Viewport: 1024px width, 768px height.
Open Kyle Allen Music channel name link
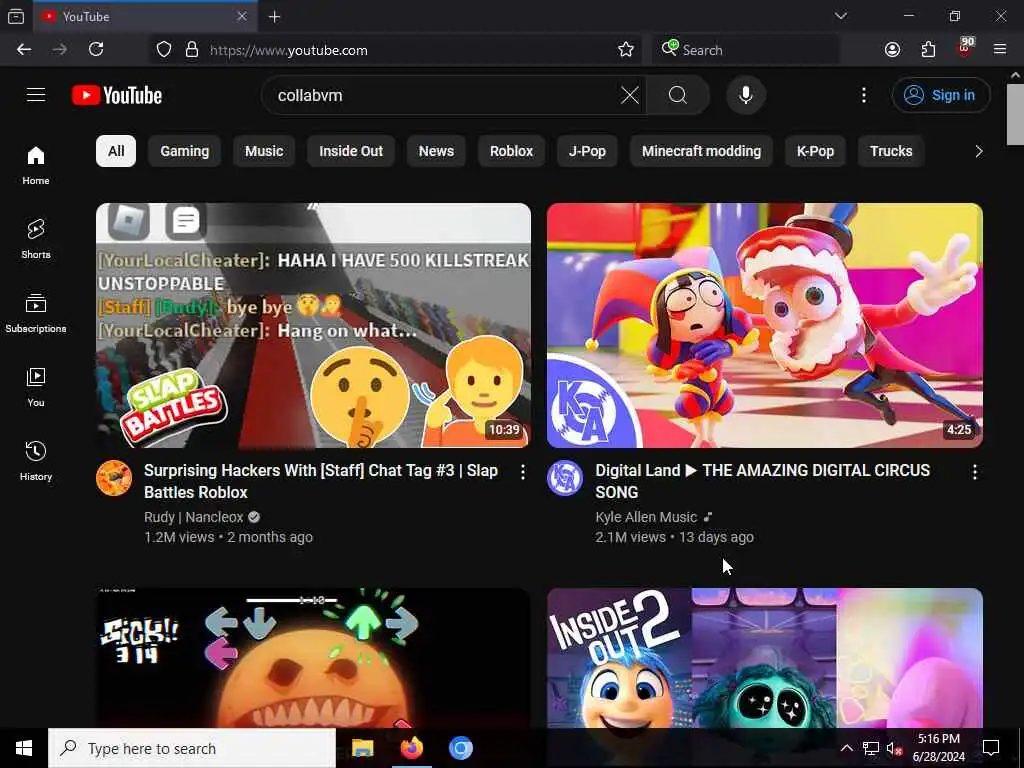coord(646,517)
